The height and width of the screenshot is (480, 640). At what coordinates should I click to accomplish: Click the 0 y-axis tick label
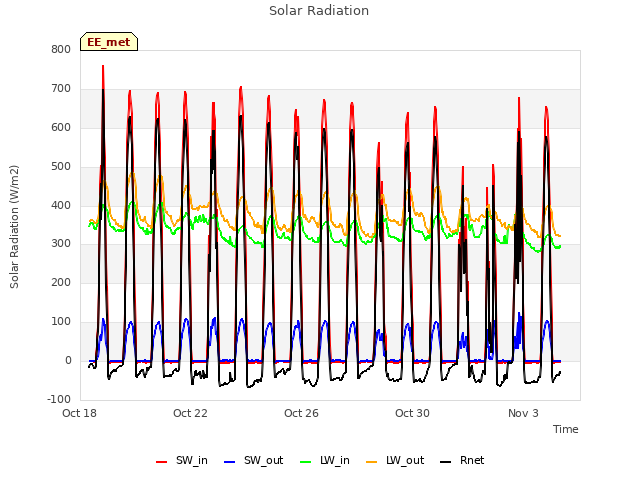click(68, 360)
